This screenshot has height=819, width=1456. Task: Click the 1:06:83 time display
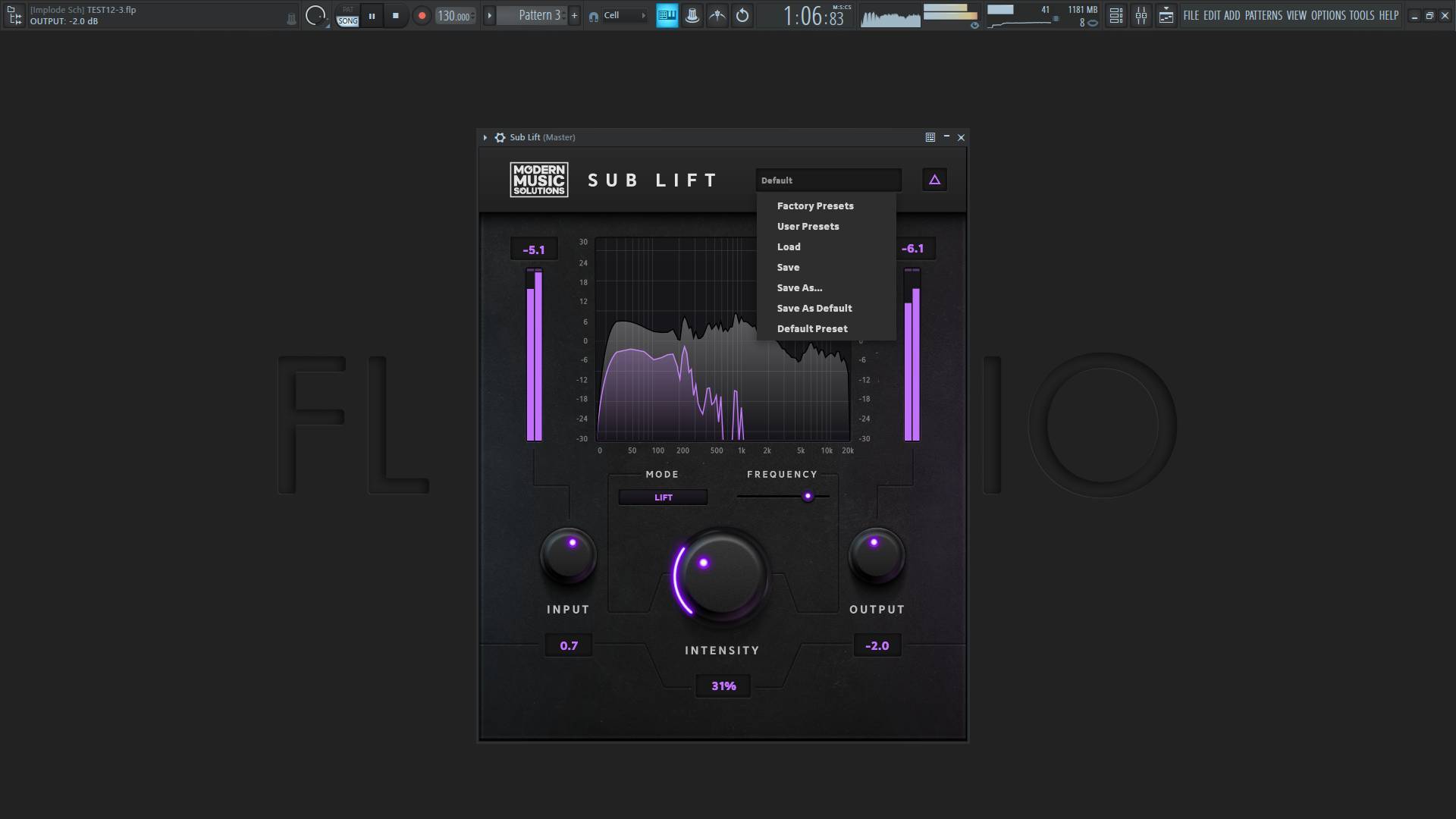click(814, 16)
